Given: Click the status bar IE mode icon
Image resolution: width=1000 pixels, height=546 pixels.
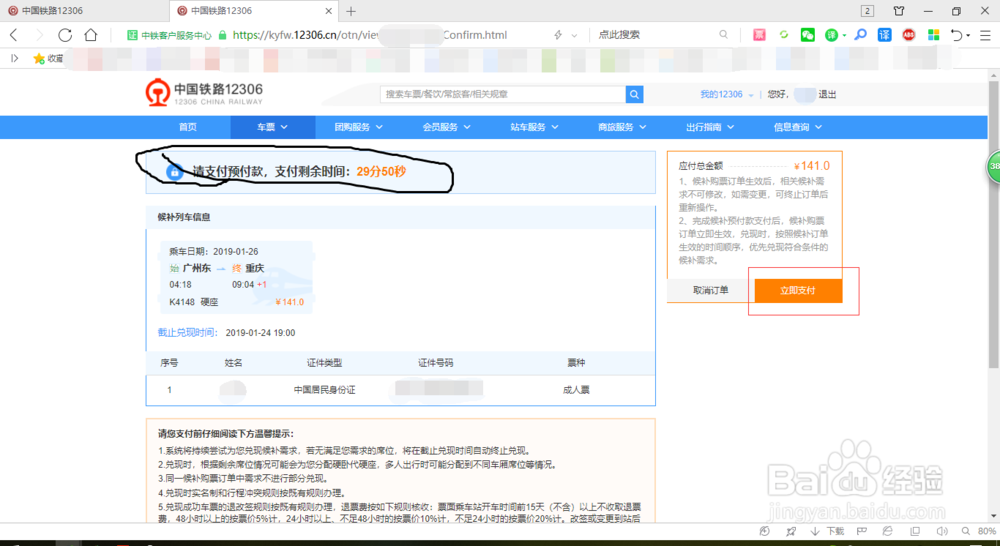Looking at the screenshot, I should [x=887, y=531].
